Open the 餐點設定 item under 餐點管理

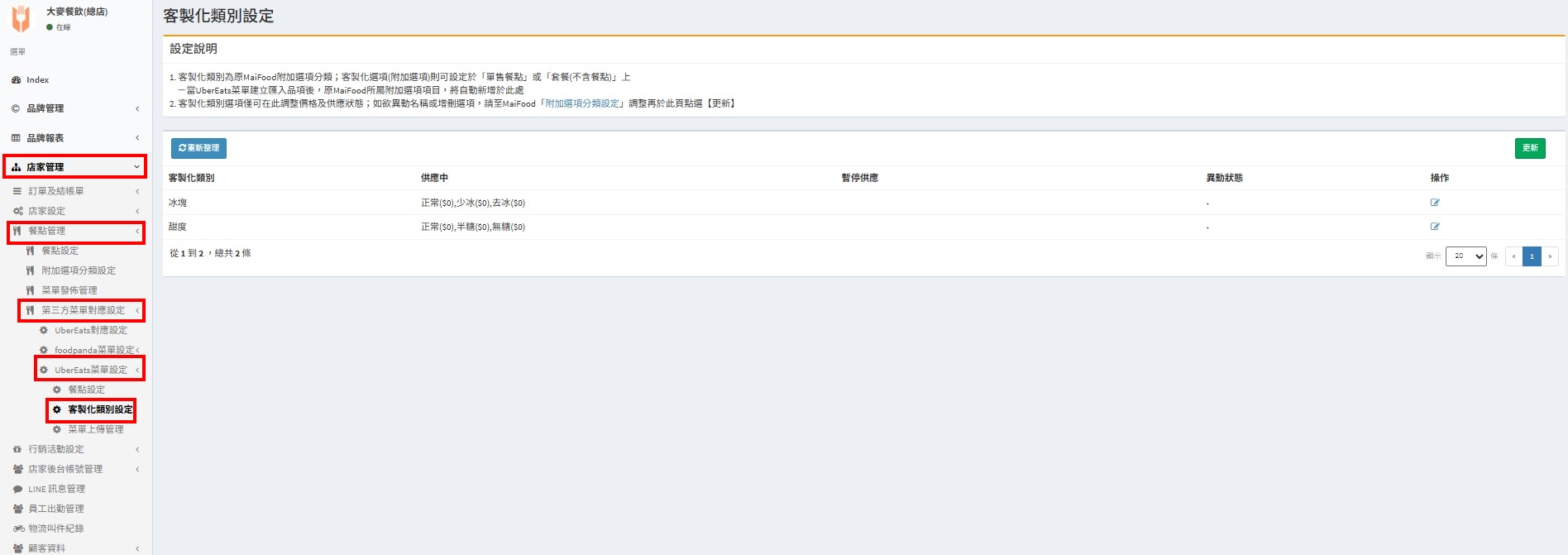[60, 251]
